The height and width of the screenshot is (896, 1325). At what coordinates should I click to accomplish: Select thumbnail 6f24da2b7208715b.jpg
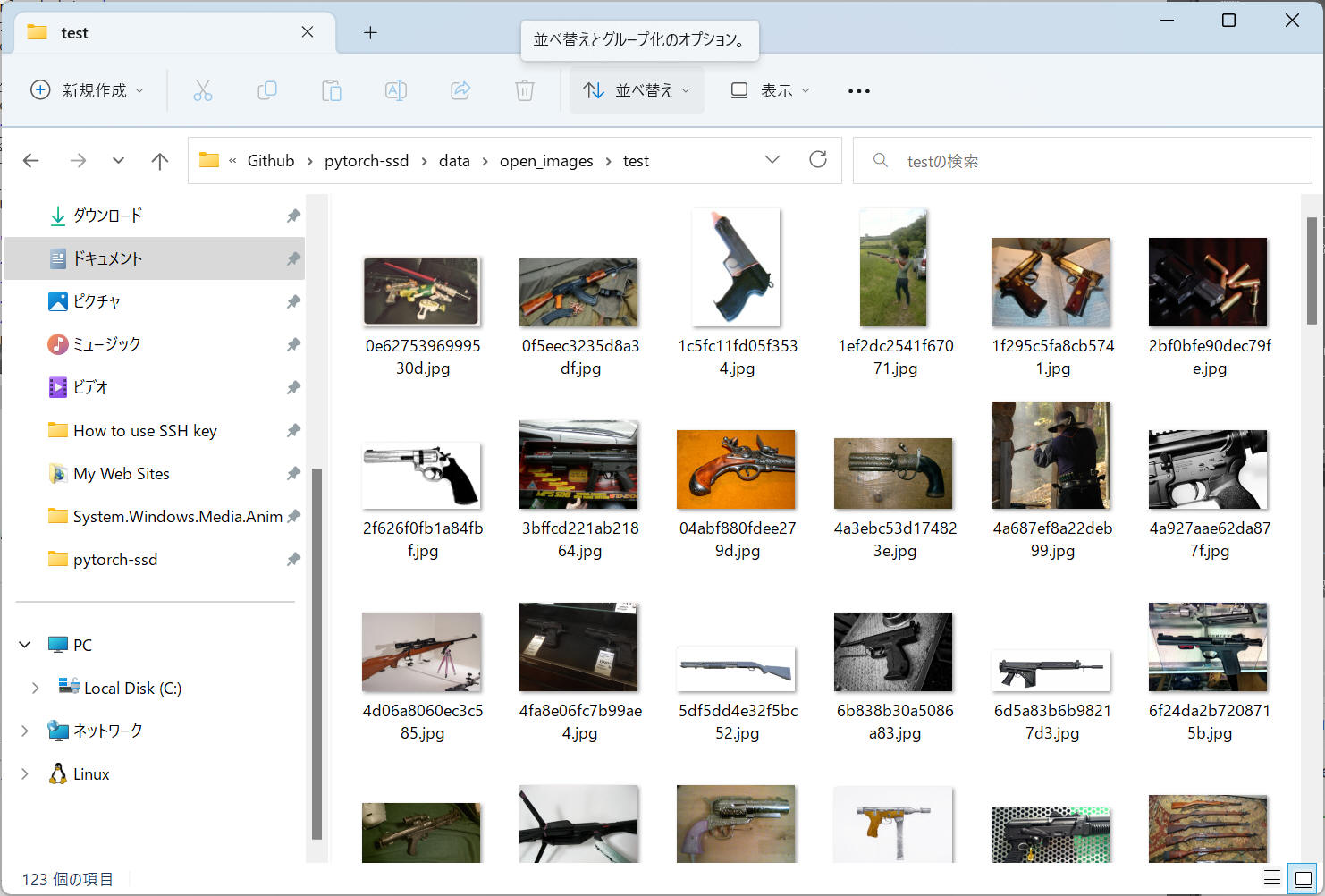point(1208,647)
